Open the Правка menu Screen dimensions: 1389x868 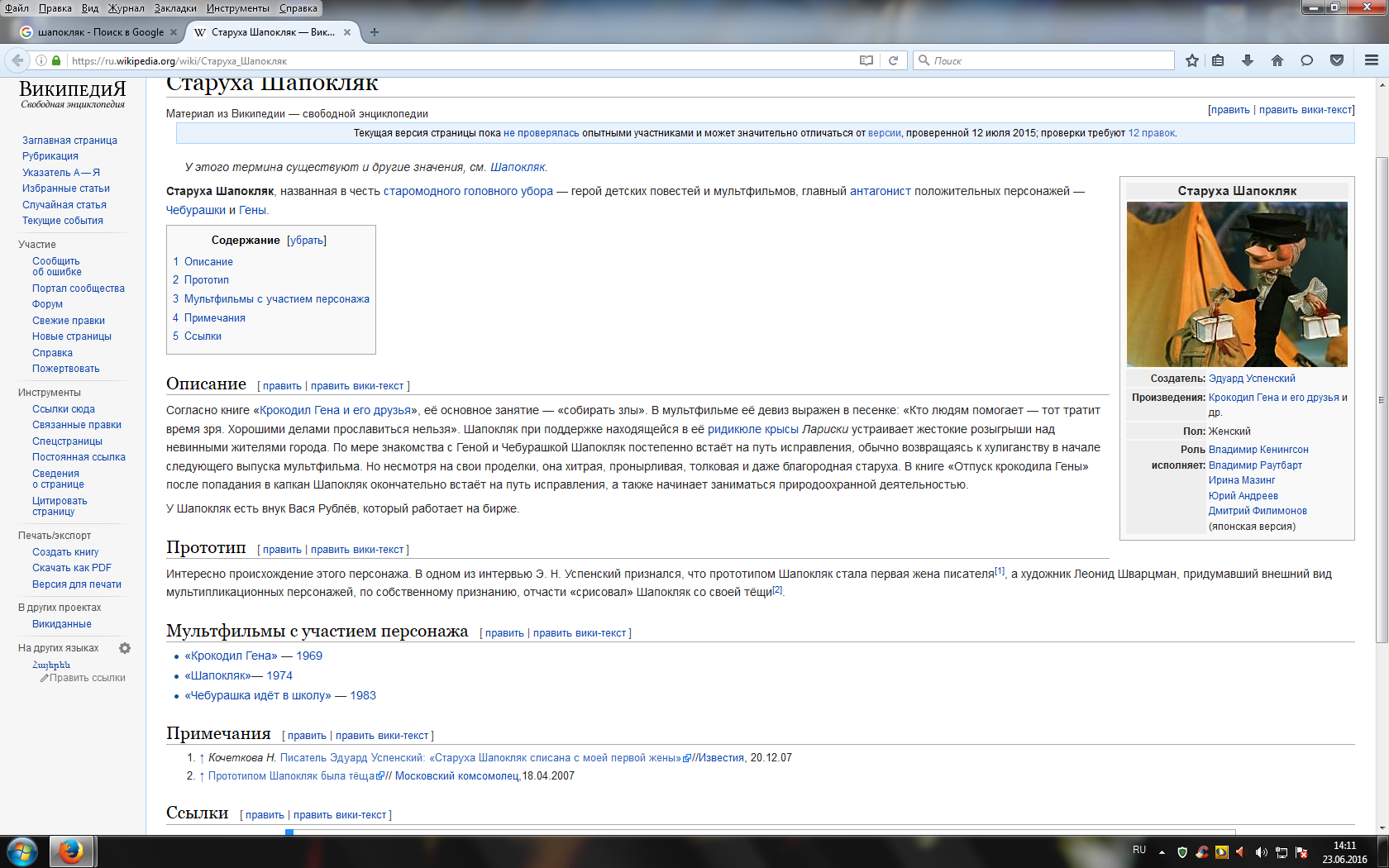tap(55, 8)
